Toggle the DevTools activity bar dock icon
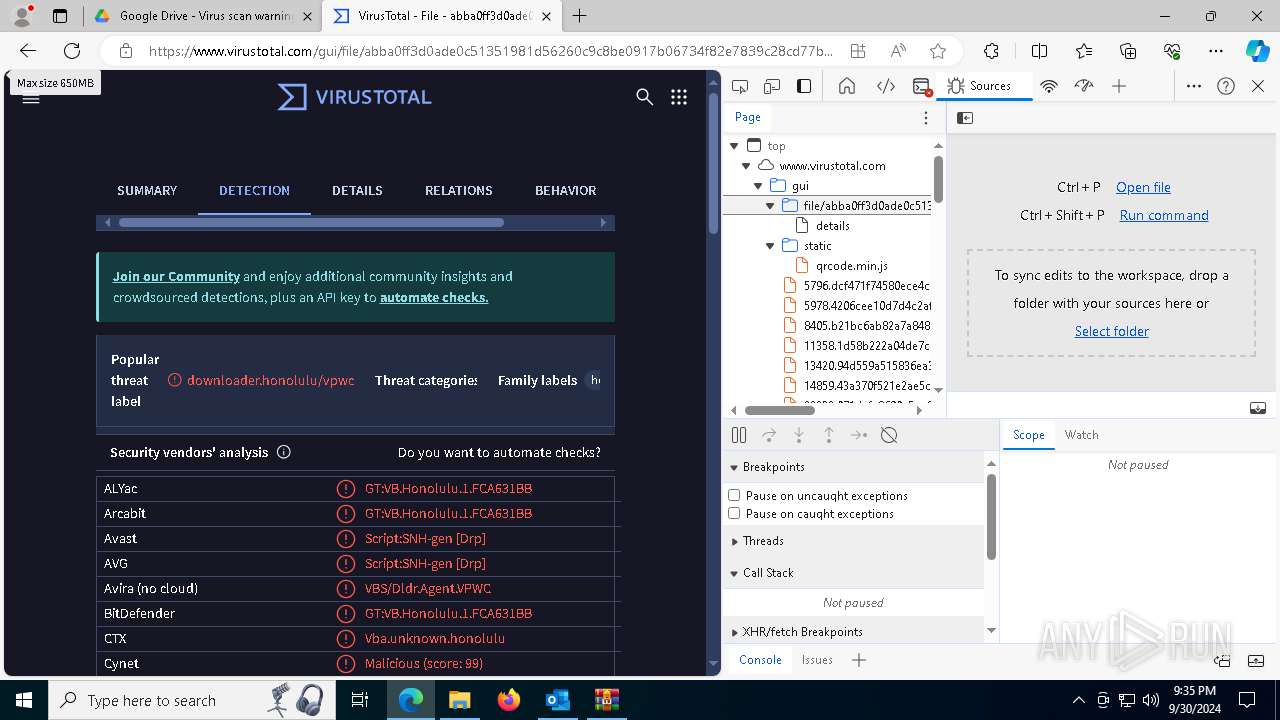This screenshot has width=1280, height=720. pyautogui.click(x=804, y=86)
